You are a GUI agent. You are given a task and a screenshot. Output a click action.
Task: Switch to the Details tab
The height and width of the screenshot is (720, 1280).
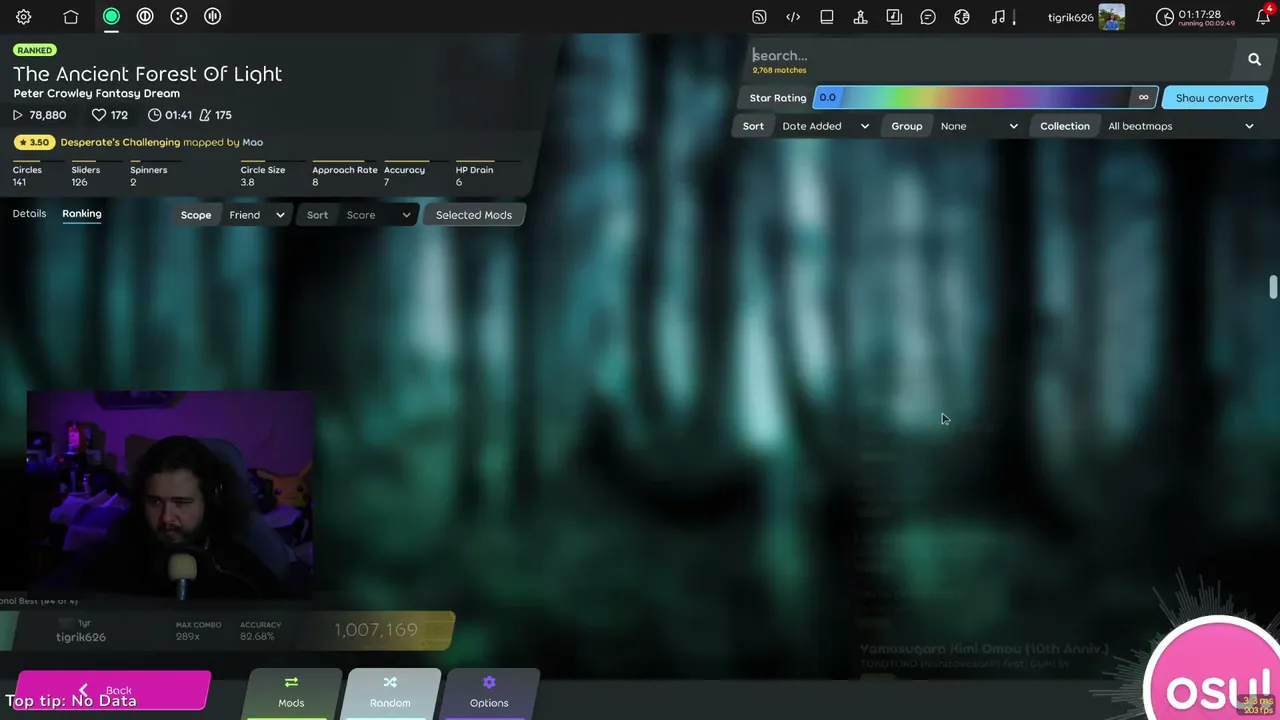pyautogui.click(x=29, y=214)
